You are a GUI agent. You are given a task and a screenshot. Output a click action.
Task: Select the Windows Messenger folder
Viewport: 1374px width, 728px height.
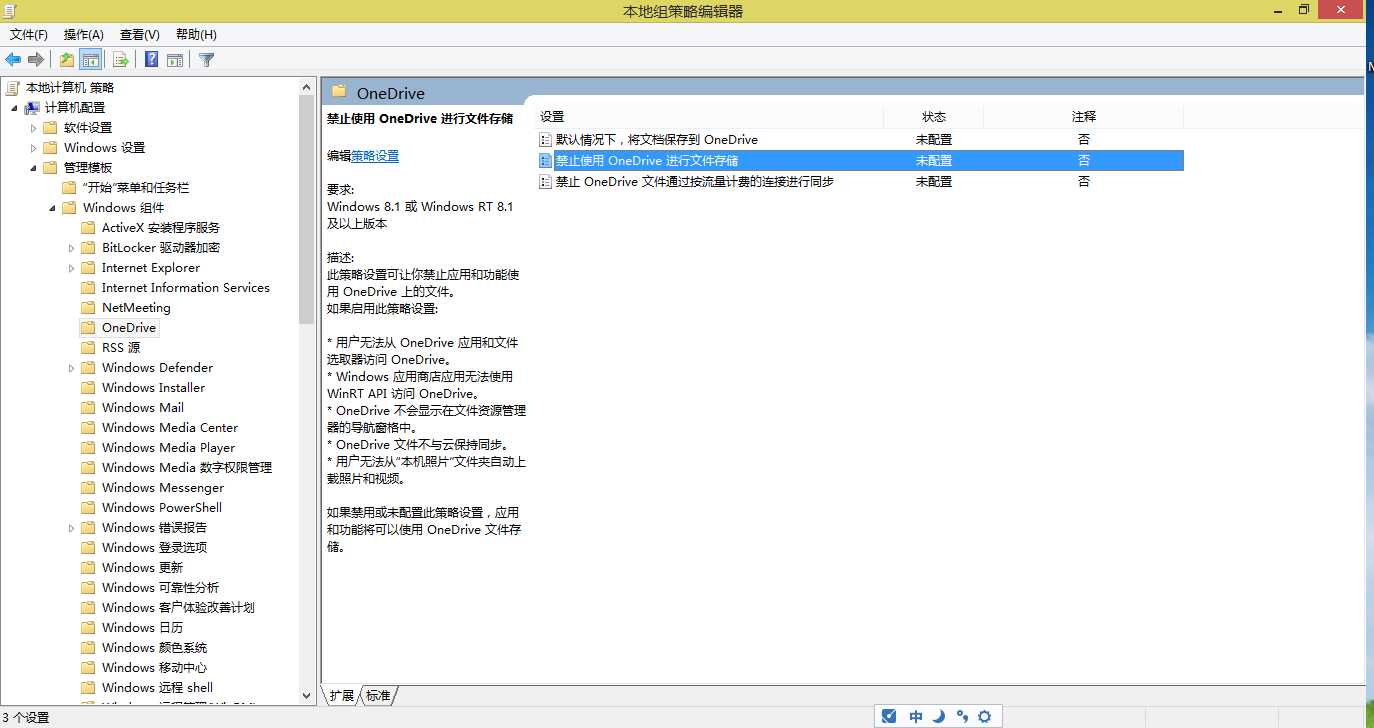163,488
